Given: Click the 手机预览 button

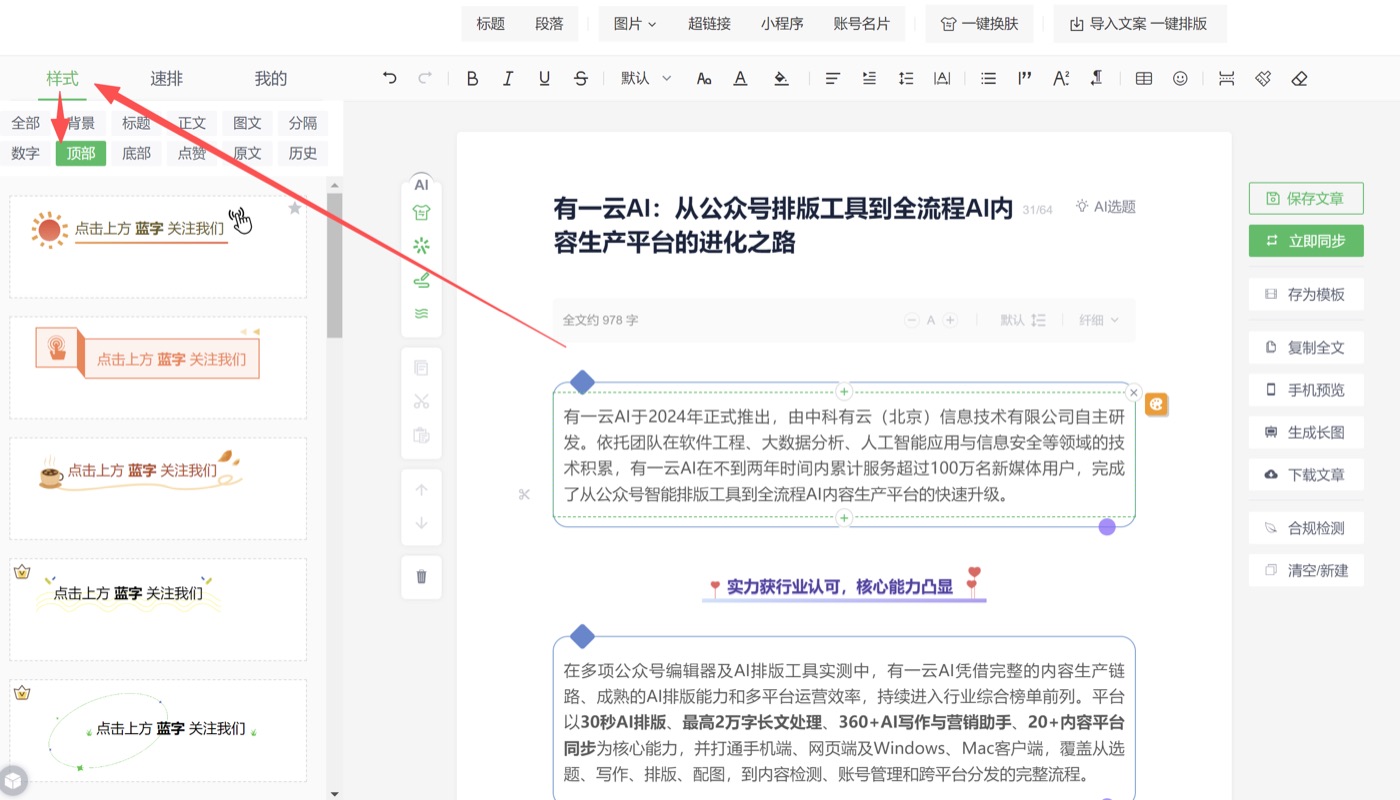Looking at the screenshot, I should [x=1306, y=390].
